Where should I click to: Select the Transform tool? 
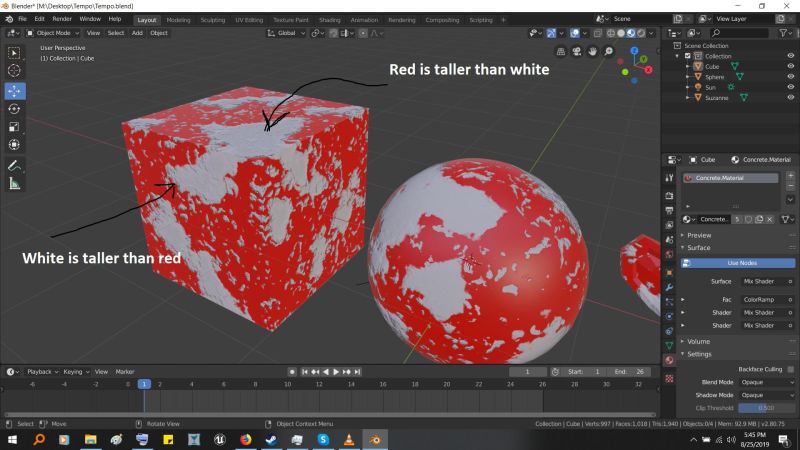click(x=14, y=144)
